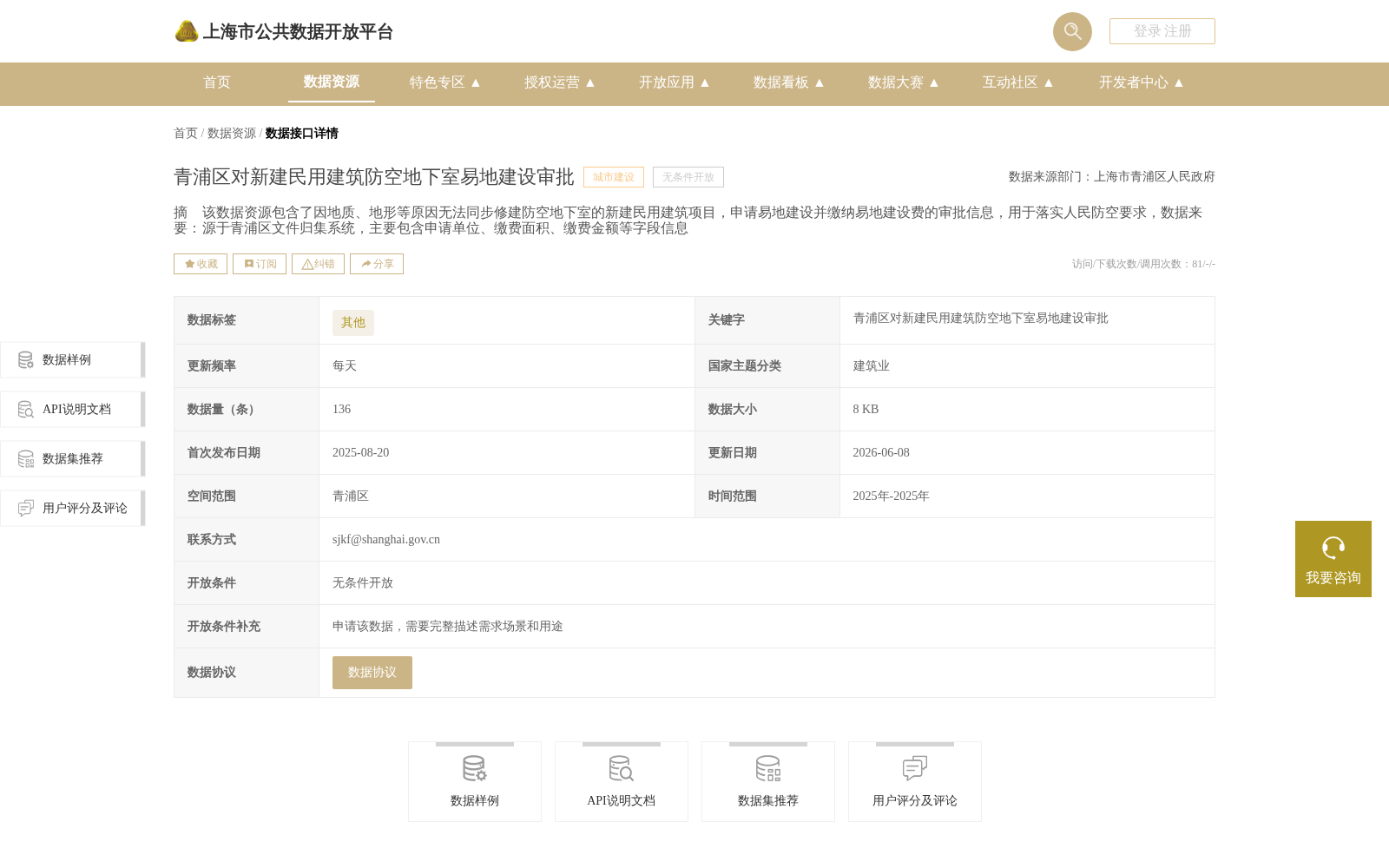1389x868 pixels.
Task: Click the page title 青浦区对新建民用建筑防空地下室易地建设审批
Action: (374, 177)
